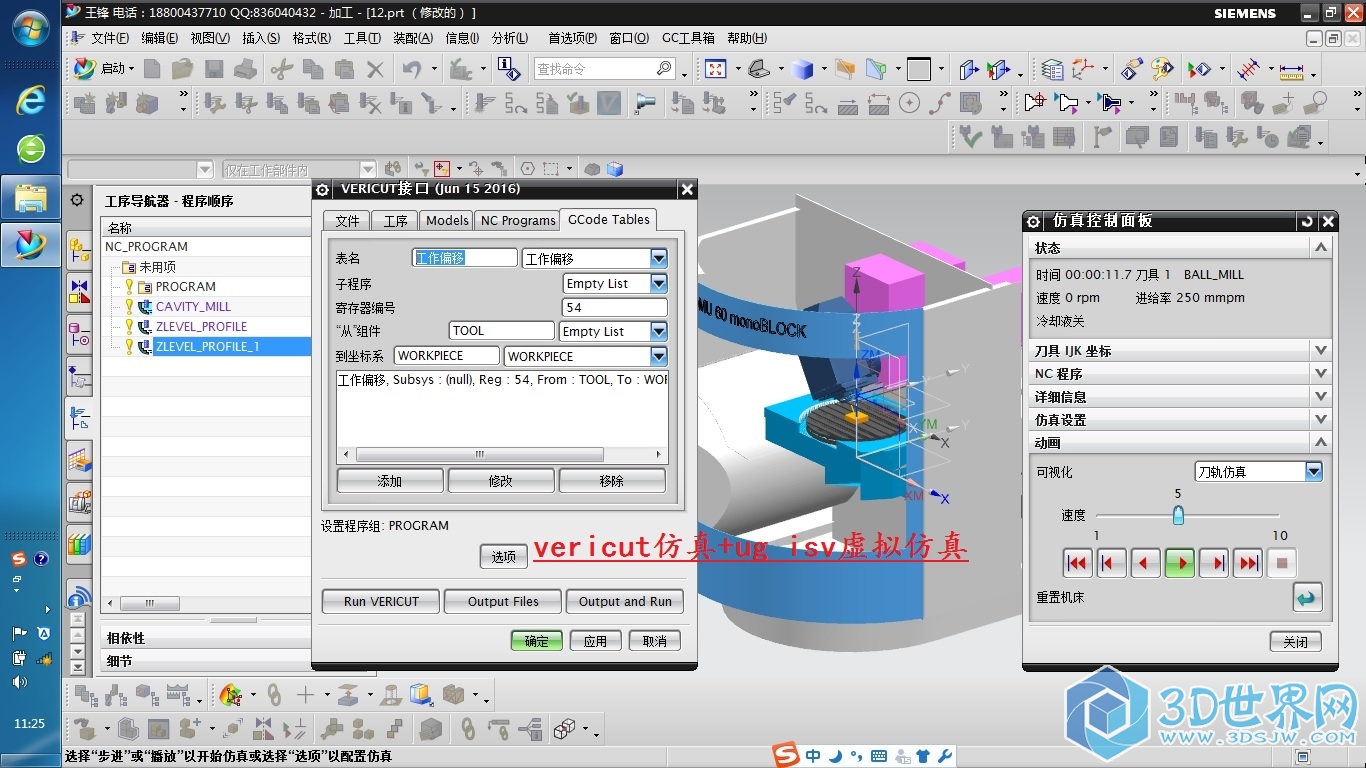Click Step forward playback button

click(1214, 564)
